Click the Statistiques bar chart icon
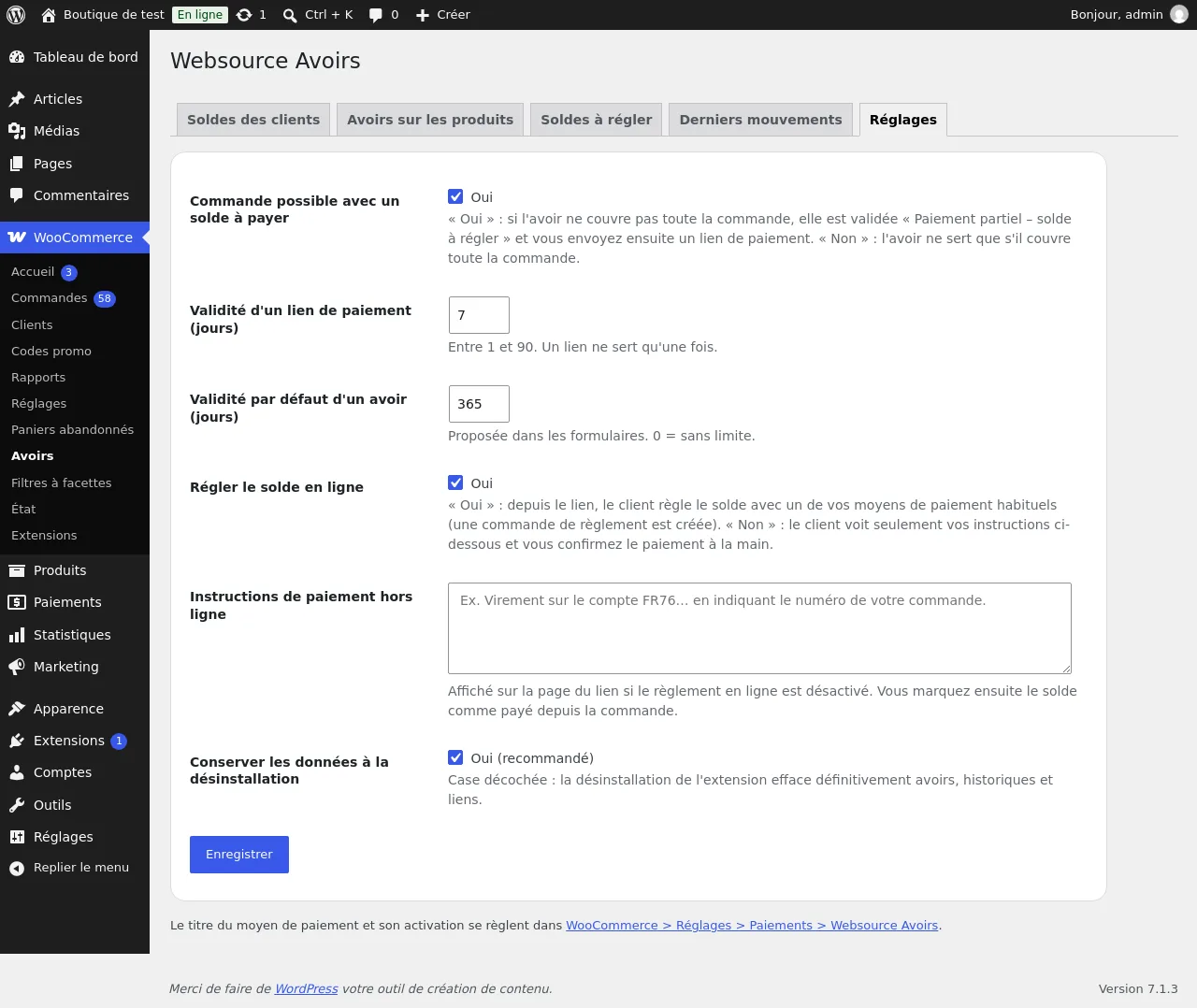 tap(17, 635)
